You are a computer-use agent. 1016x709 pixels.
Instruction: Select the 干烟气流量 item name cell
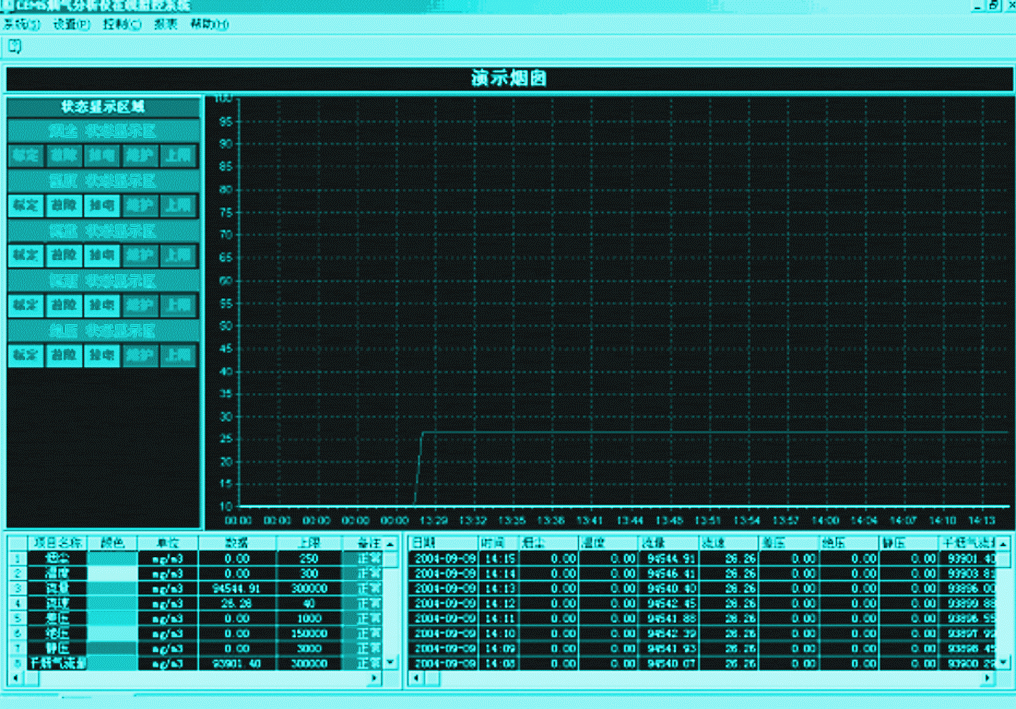click(57, 663)
